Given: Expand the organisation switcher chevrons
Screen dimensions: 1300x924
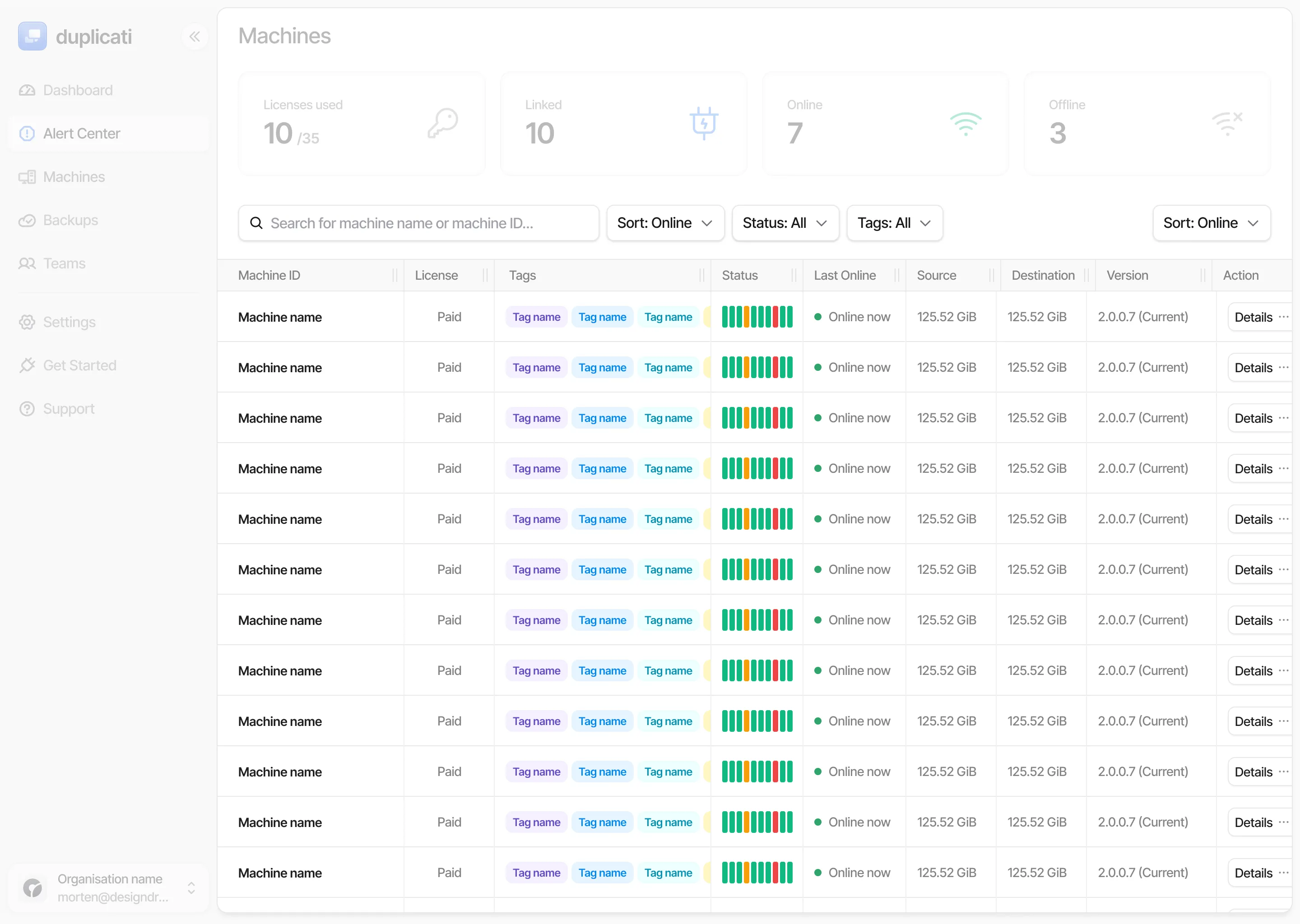Looking at the screenshot, I should pos(191,887).
